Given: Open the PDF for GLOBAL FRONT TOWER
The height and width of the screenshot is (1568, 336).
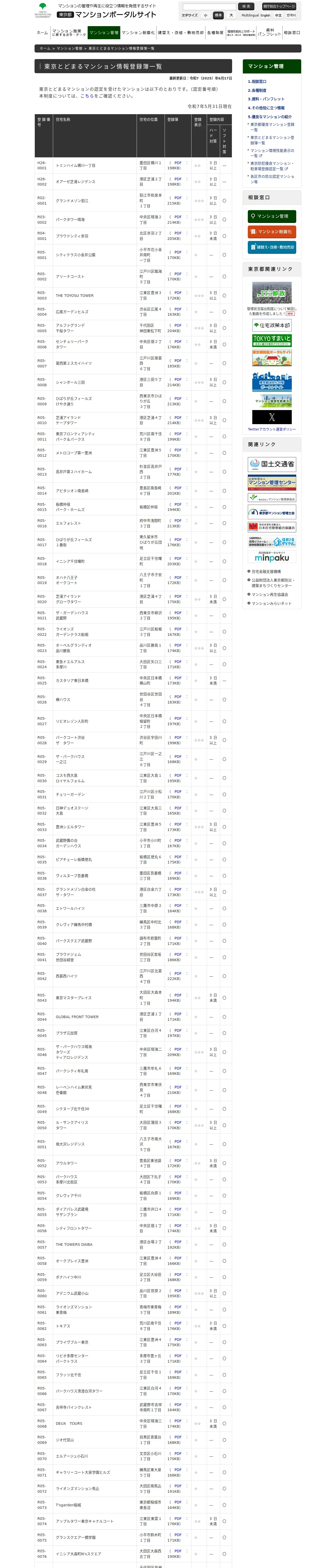Looking at the screenshot, I should (x=177, y=1014).
